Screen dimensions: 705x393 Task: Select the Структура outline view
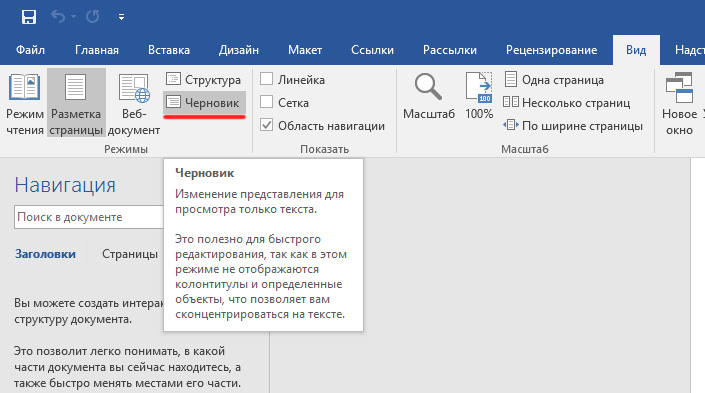tap(204, 80)
